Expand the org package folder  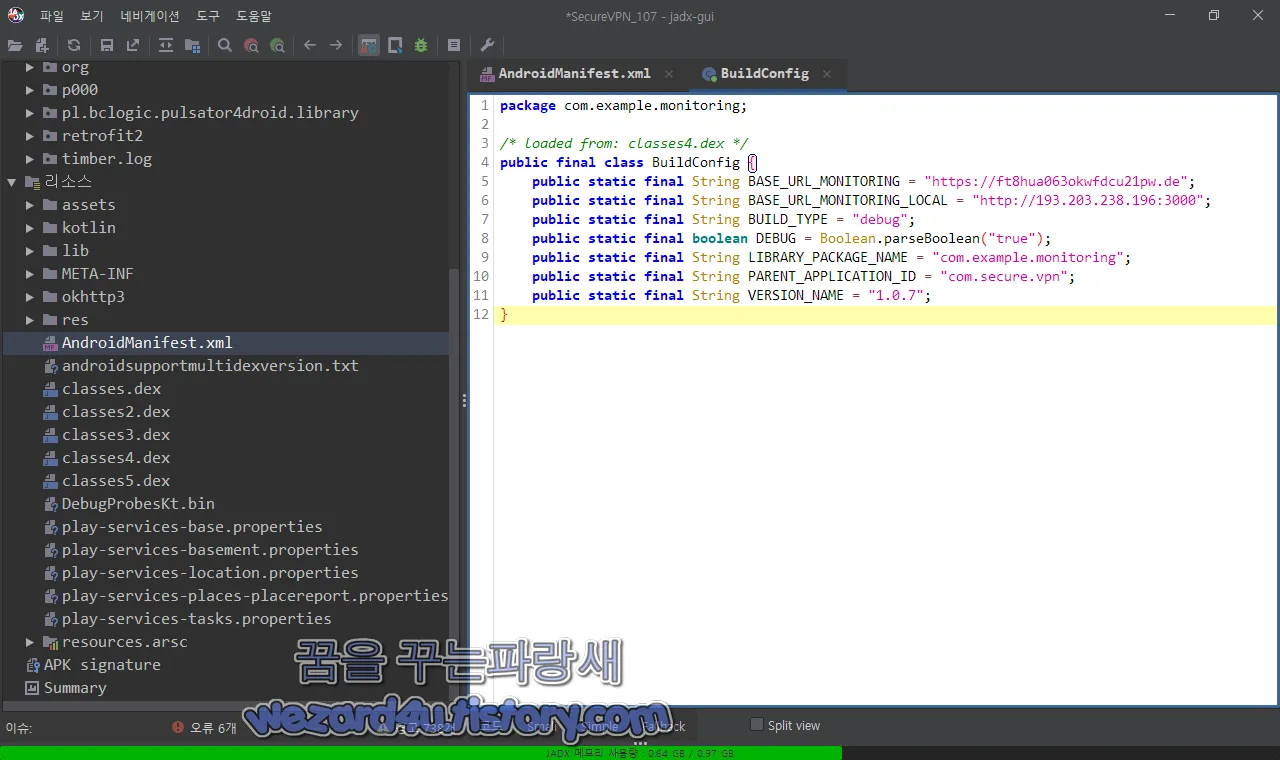pyautogui.click(x=29, y=67)
